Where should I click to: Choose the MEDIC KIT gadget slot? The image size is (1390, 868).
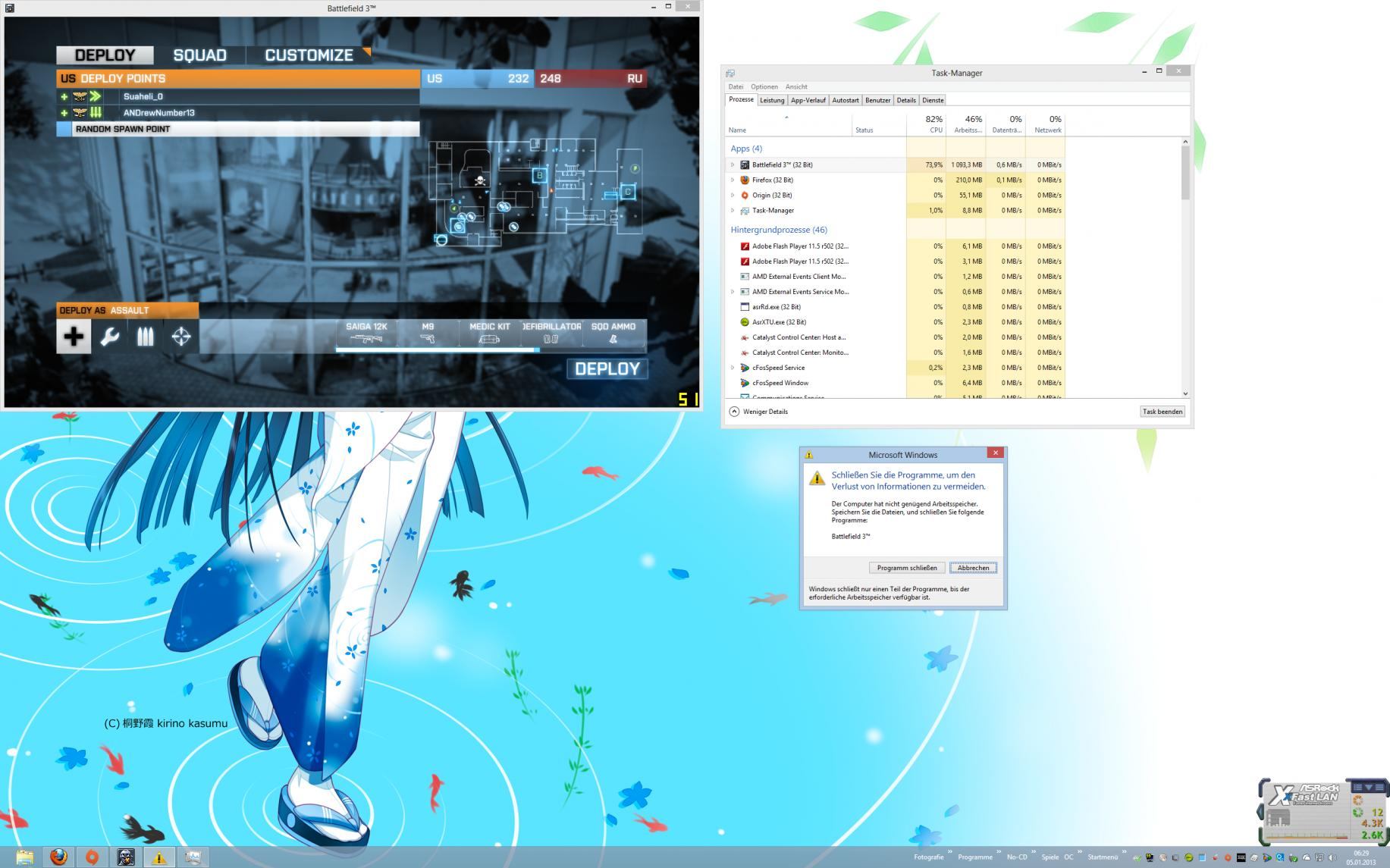click(x=490, y=334)
